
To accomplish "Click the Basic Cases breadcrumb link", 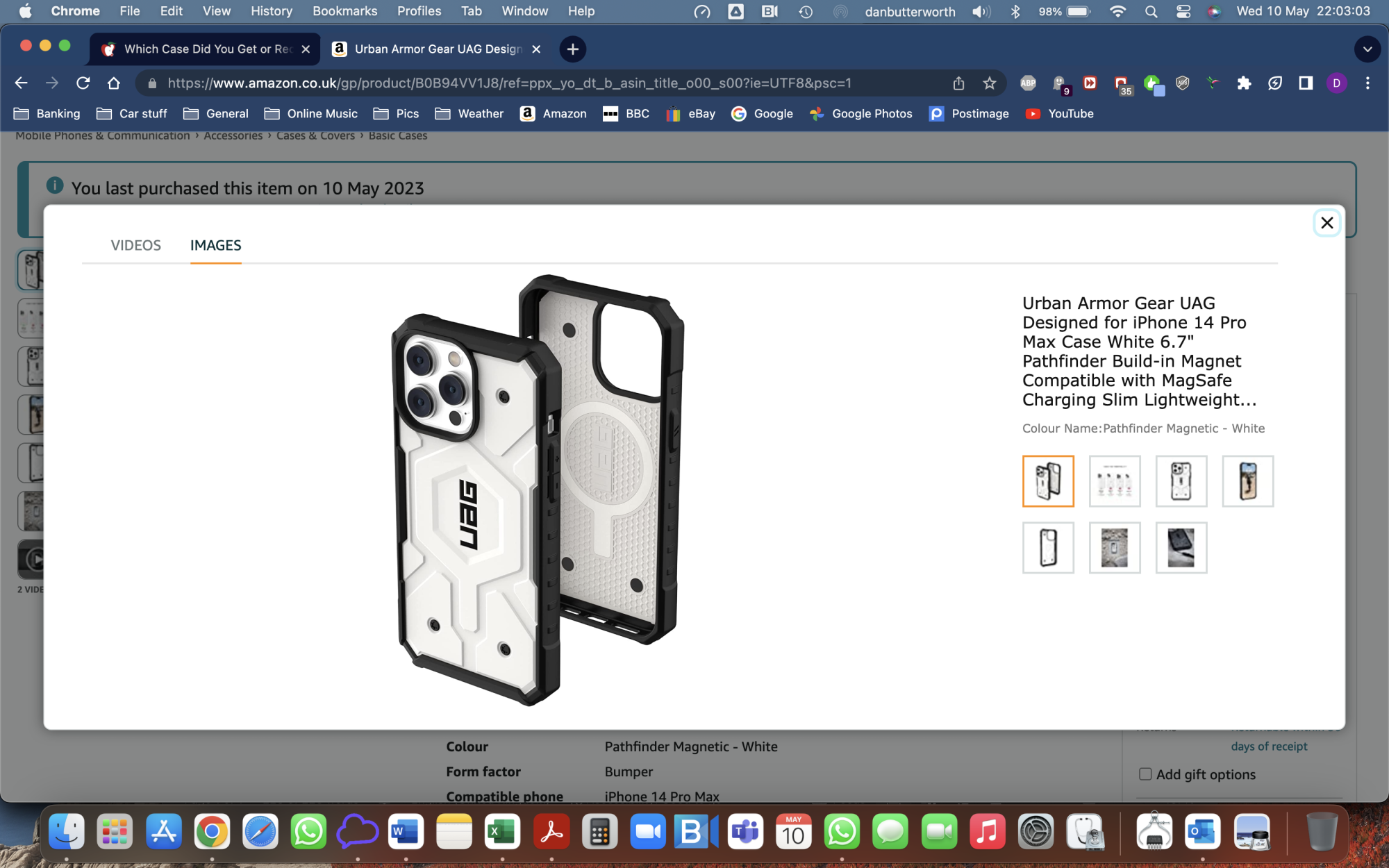I will tap(398, 135).
